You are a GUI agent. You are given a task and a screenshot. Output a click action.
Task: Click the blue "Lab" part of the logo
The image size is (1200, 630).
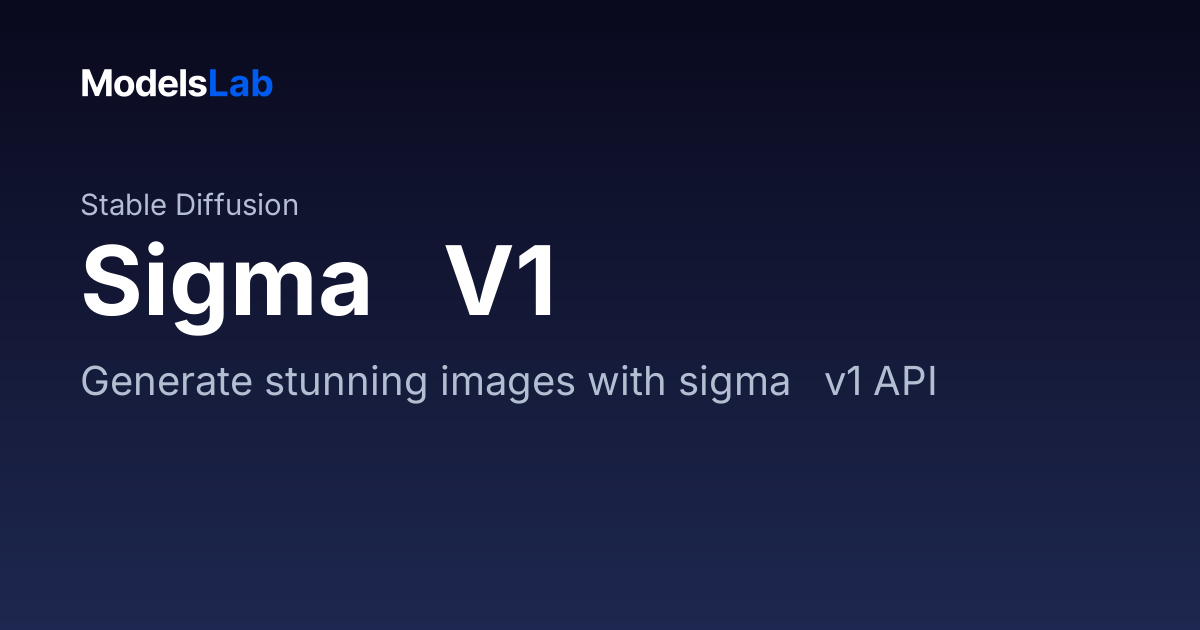coord(241,84)
